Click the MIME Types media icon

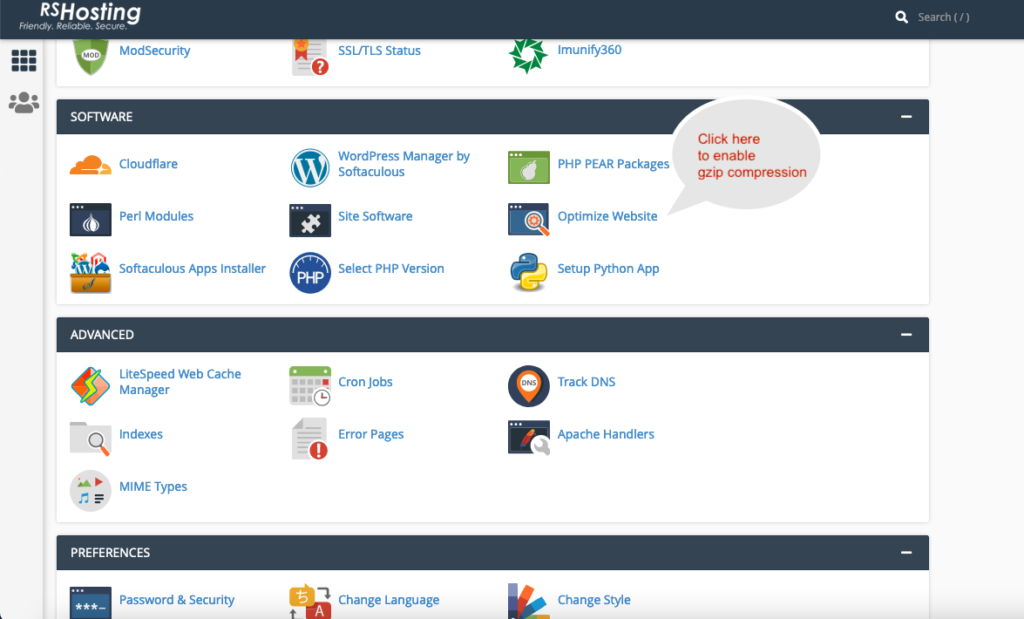point(90,490)
